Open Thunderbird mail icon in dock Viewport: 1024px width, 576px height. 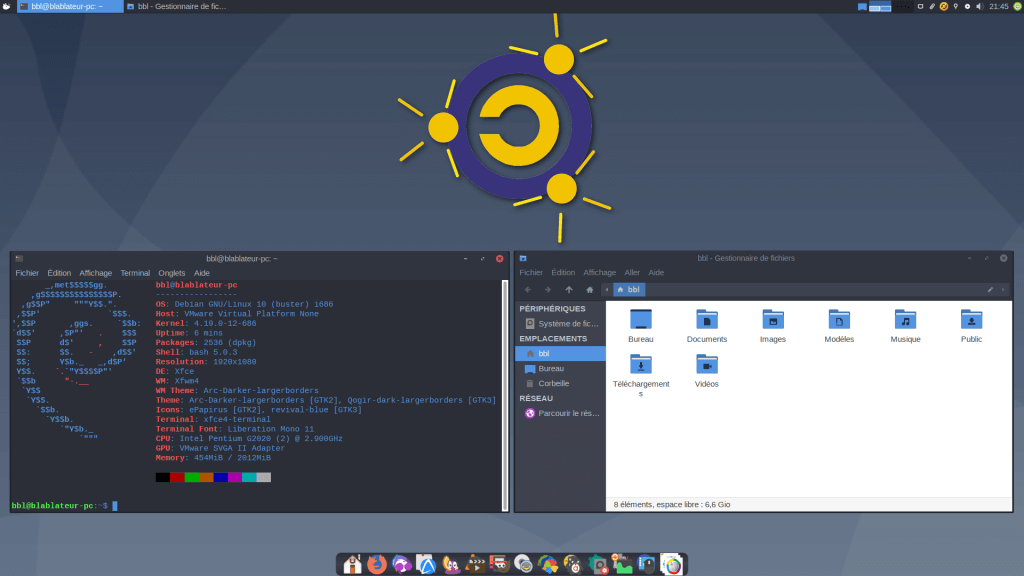point(402,564)
